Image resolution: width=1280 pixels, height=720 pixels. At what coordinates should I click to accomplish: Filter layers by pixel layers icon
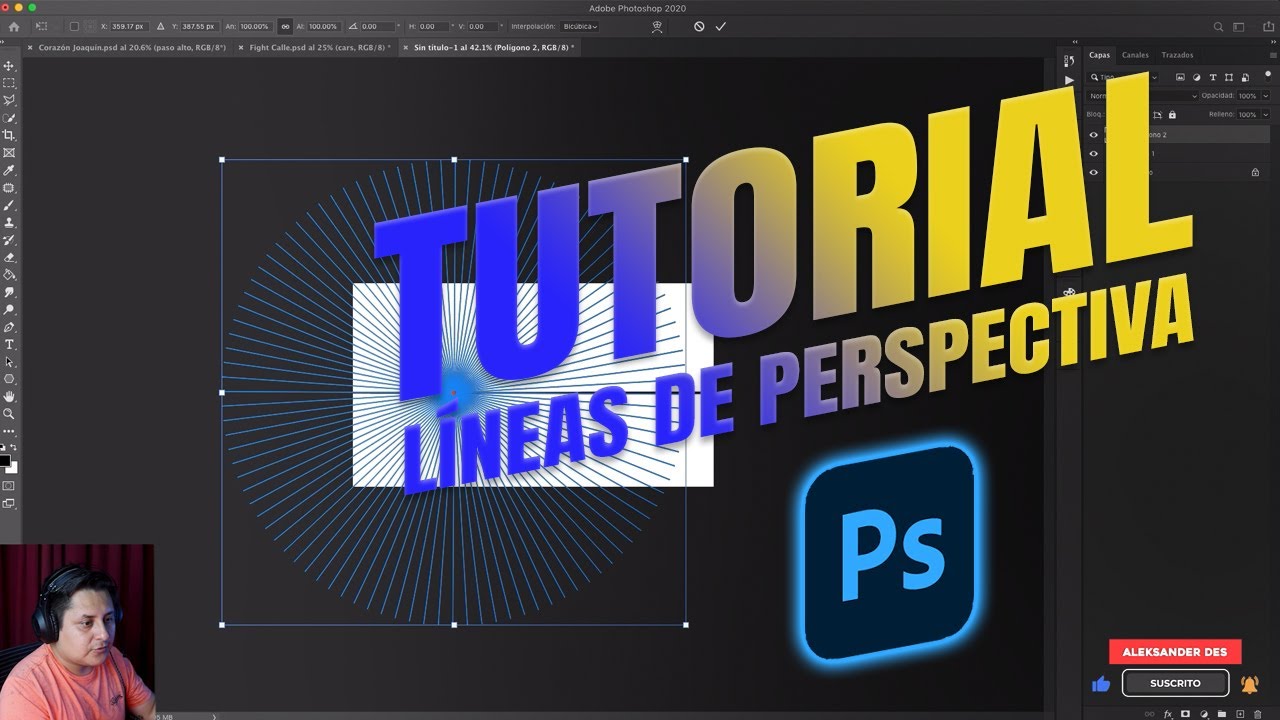[1180, 77]
